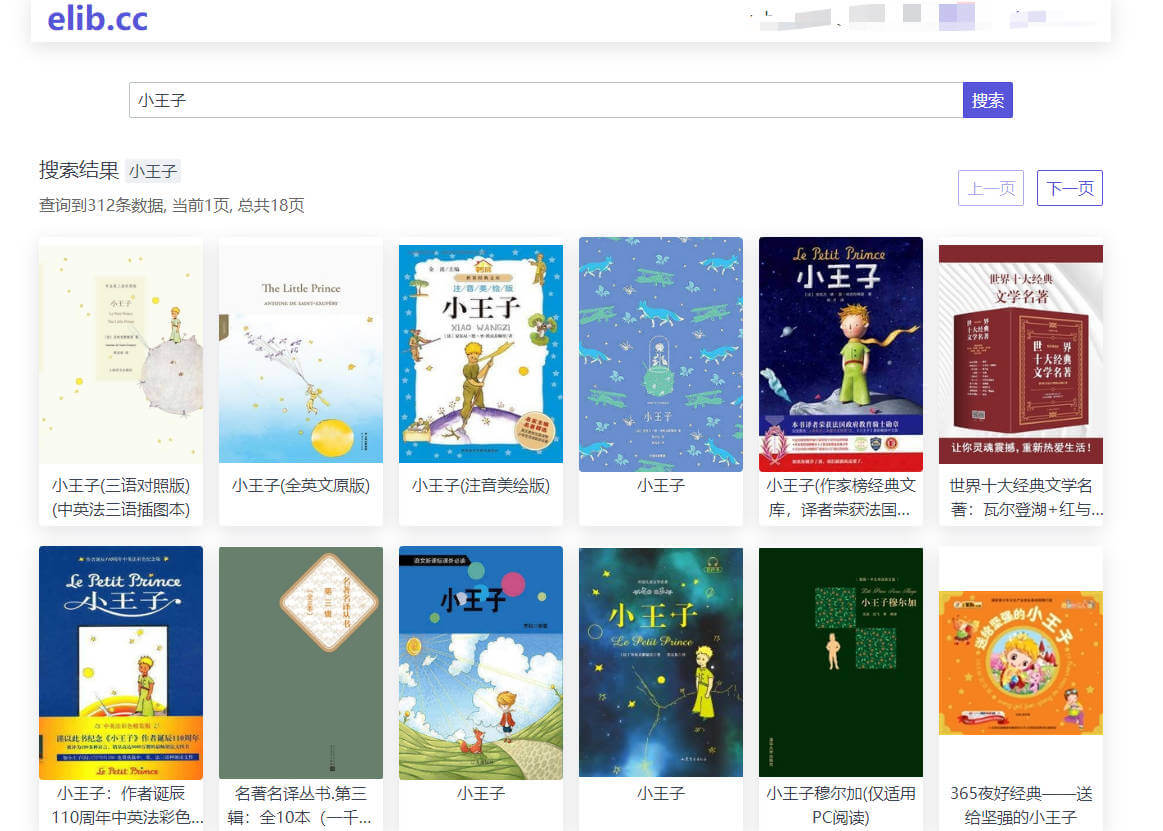Open the 小王子 注音美绘版 book cover
1163x831 pixels.
481,354
